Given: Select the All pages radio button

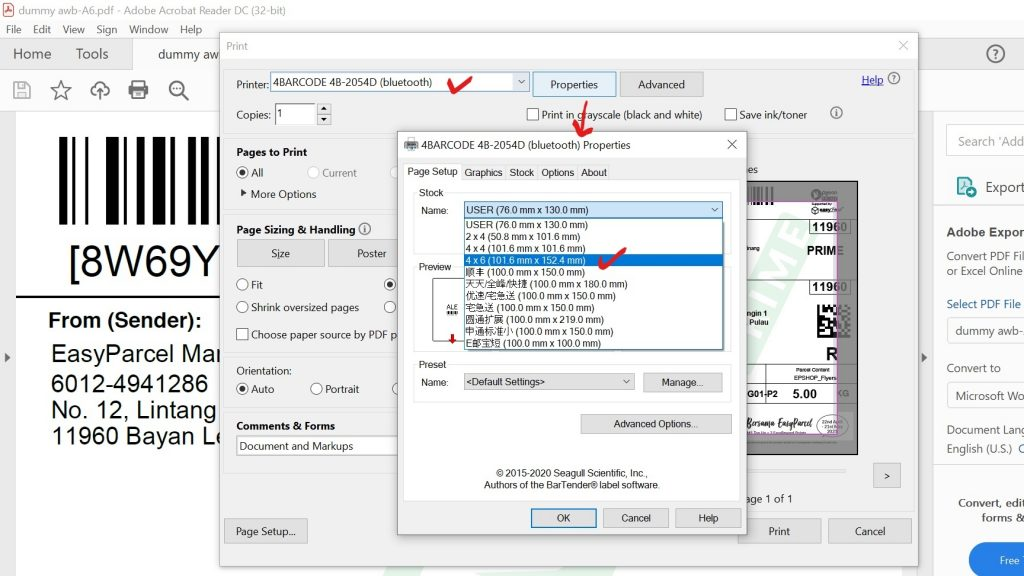Looking at the screenshot, I should pos(242,172).
